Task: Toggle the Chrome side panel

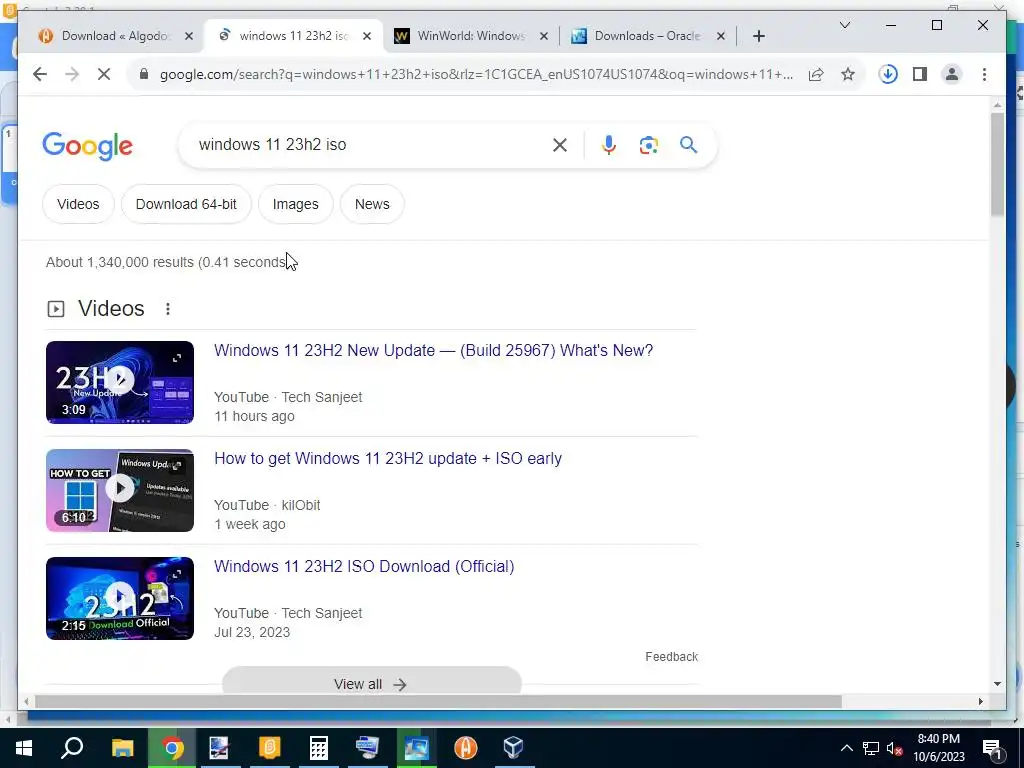Action: tap(920, 74)
